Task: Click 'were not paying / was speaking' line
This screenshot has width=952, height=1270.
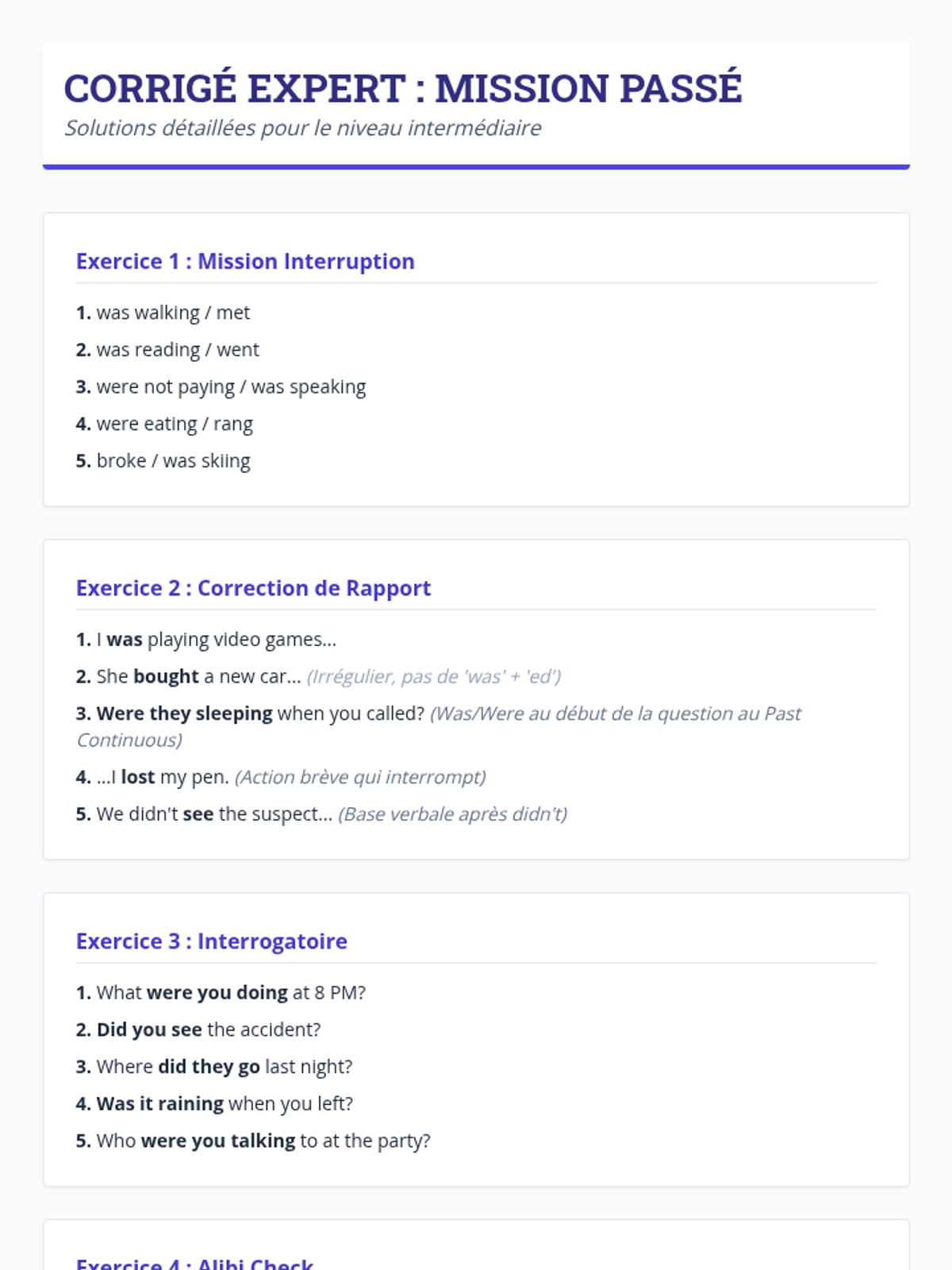Action: point(230,387)
